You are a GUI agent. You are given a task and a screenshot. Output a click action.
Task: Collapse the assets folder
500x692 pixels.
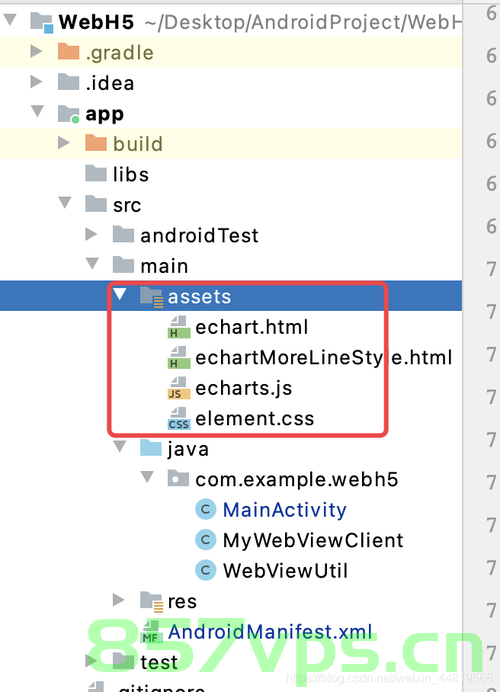120,294
